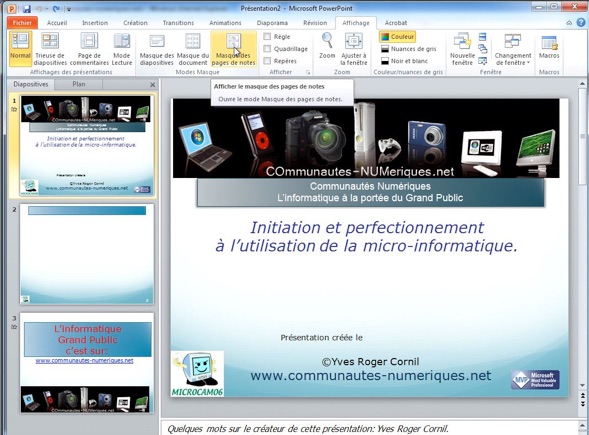Image resolution: width=589 pixels, height=435 pixels.
Task: Click the slide 1 animation star indicator
Action: pyautogui.click(x=14, y=109)
